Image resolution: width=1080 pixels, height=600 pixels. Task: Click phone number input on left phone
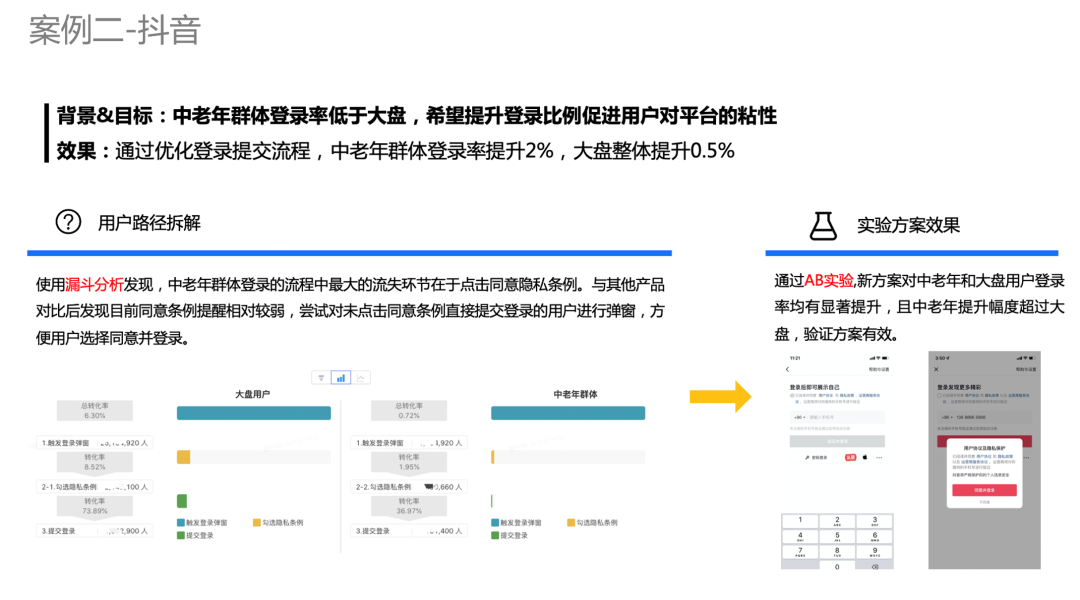coord(847,417)
